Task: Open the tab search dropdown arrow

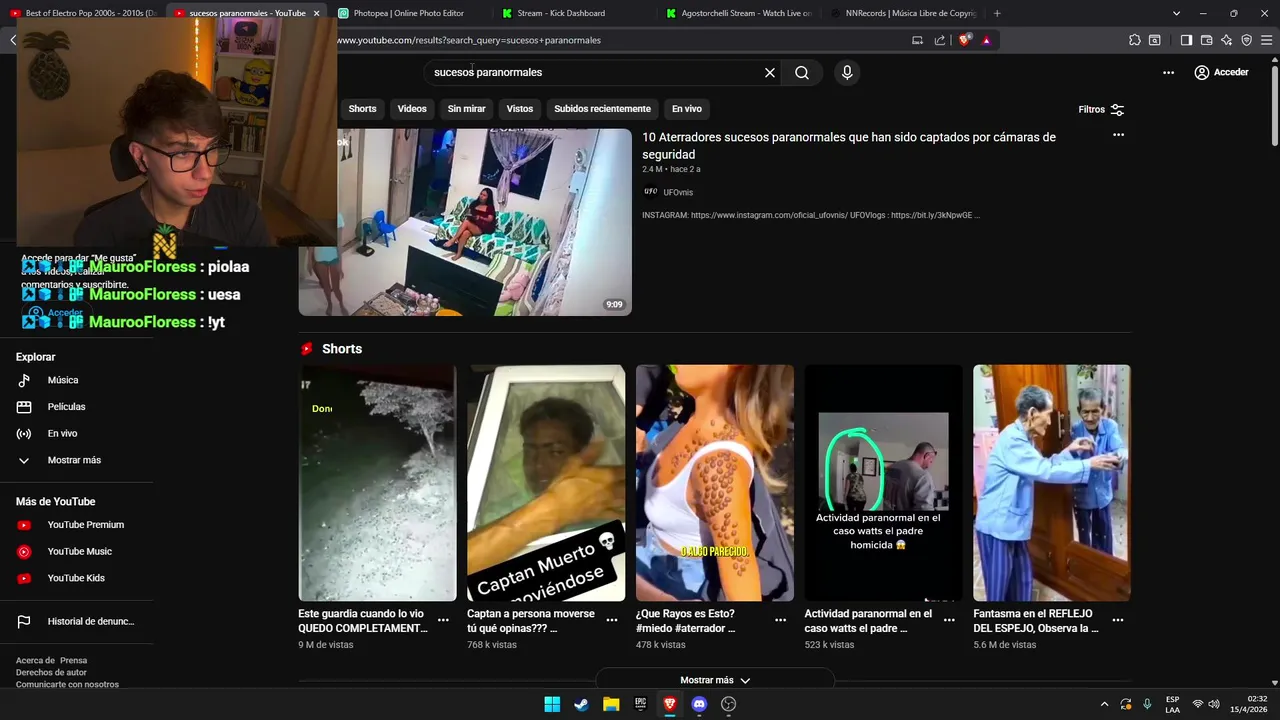Action: (1176, 13)
